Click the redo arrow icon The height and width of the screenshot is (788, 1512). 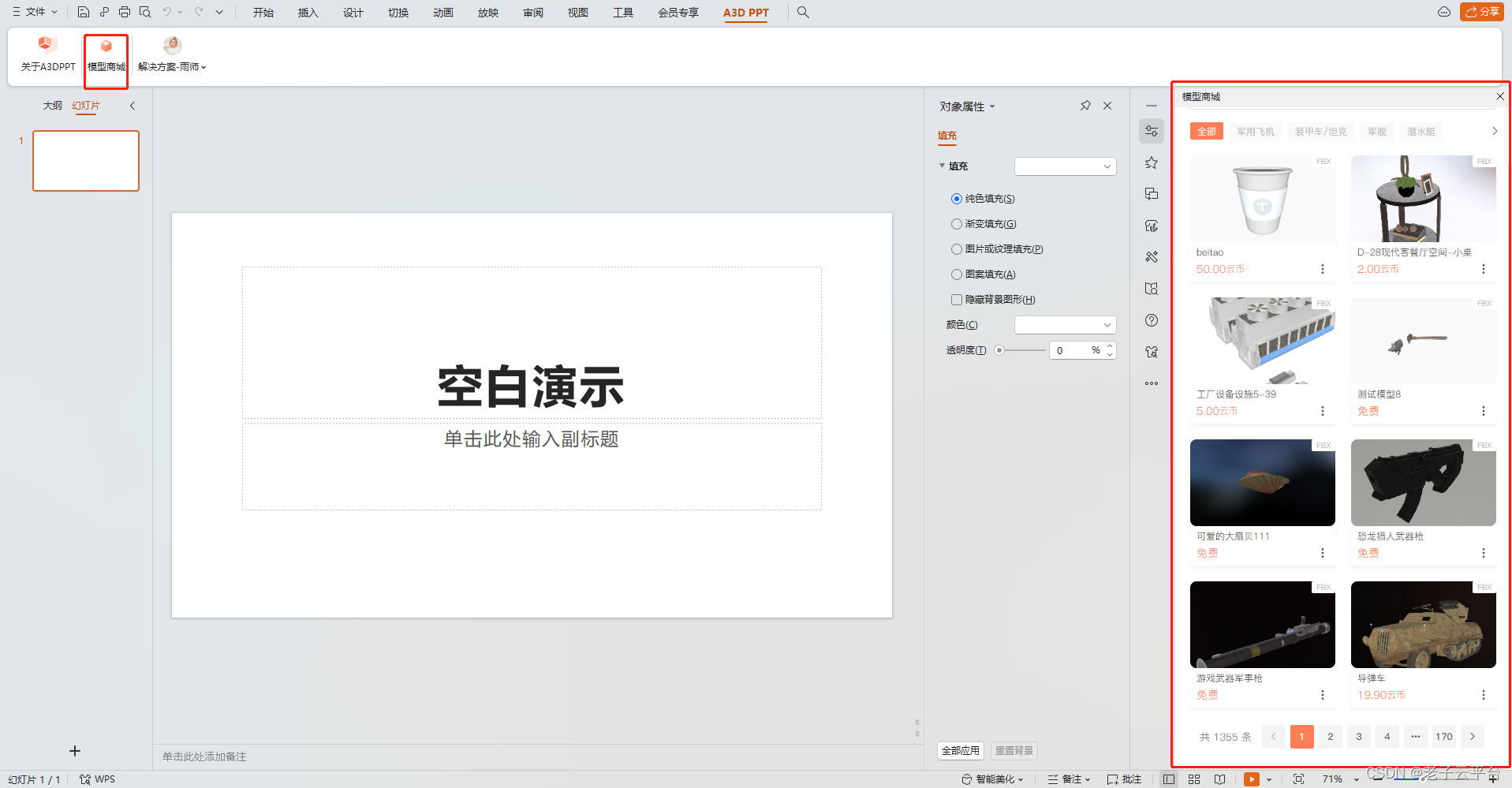point(199,12)
